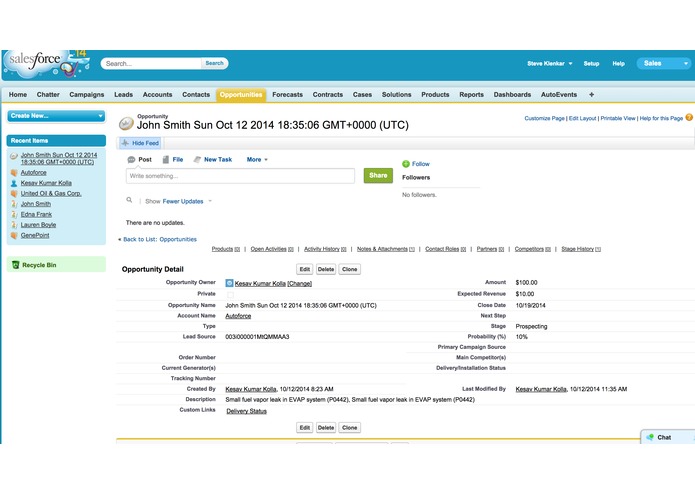The height and width of the screenshot is (494, 695).
Task: Click the icon next to Autoforce recent item
Action: pyautogui.click(x=14, y=172)
